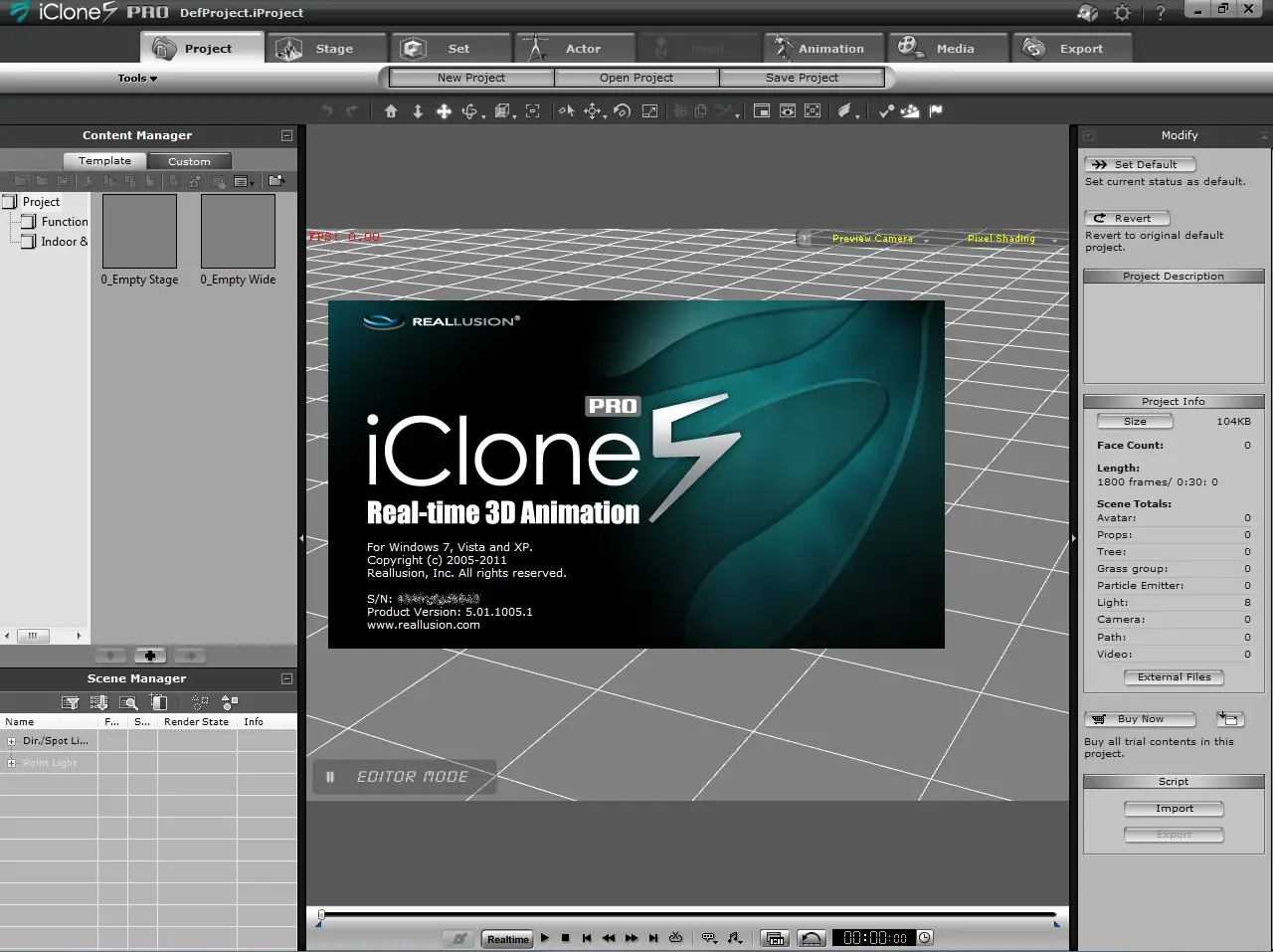Click the checkmark pin toolbar icon
1273x952 pixels.
click(x=886, y=111)
